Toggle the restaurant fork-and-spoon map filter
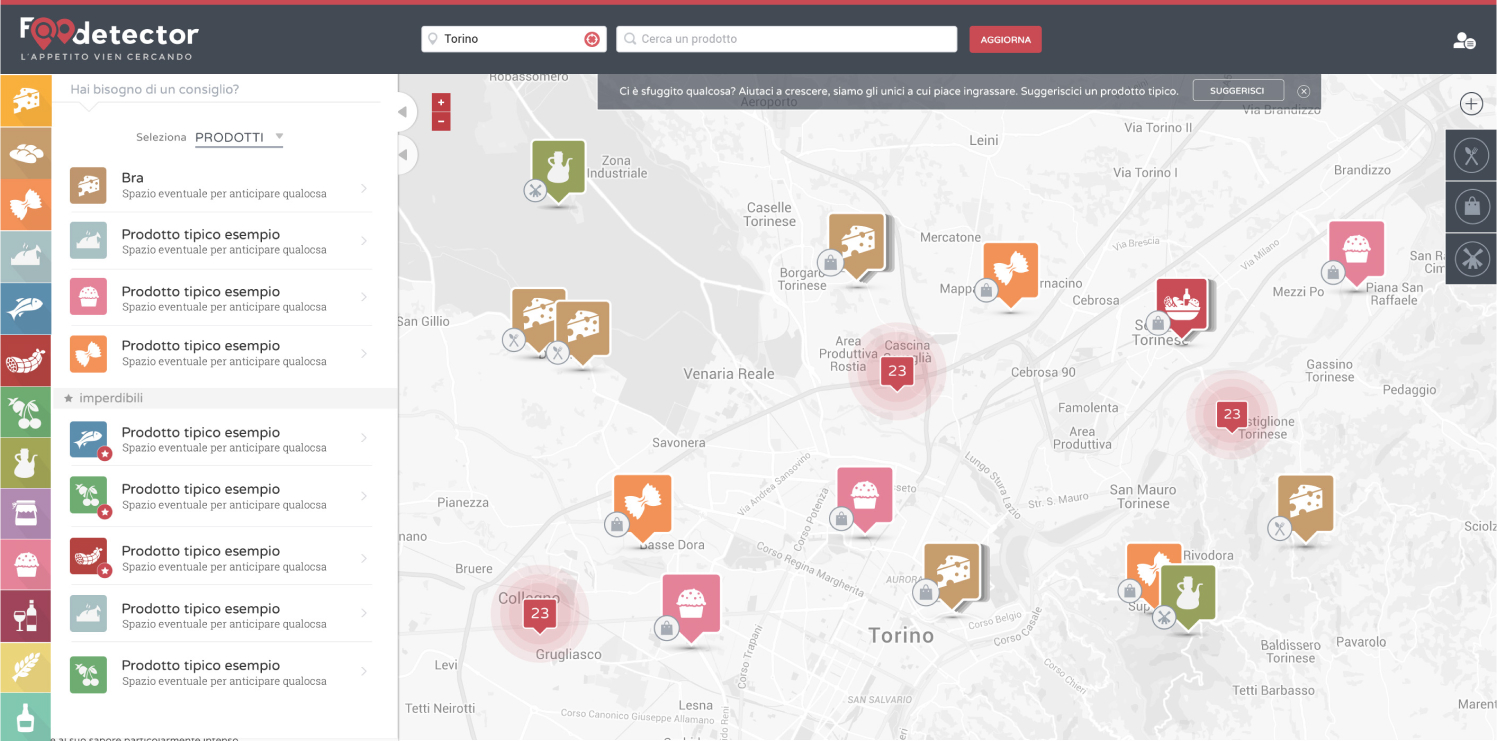The height and width of the screenshot is (741, 1497). pos(1471,155)
